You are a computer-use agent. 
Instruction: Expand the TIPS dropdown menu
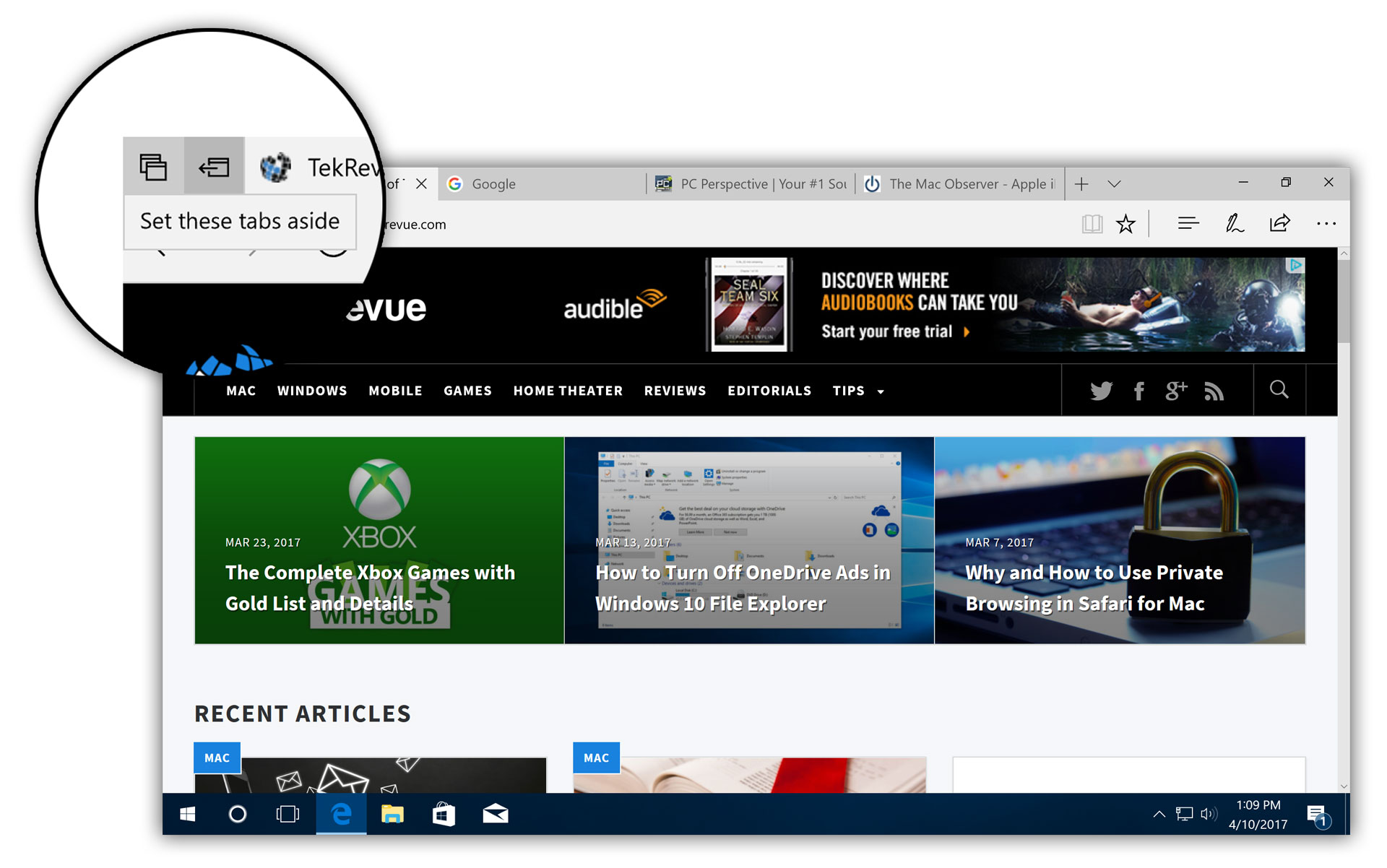[858, 391]
